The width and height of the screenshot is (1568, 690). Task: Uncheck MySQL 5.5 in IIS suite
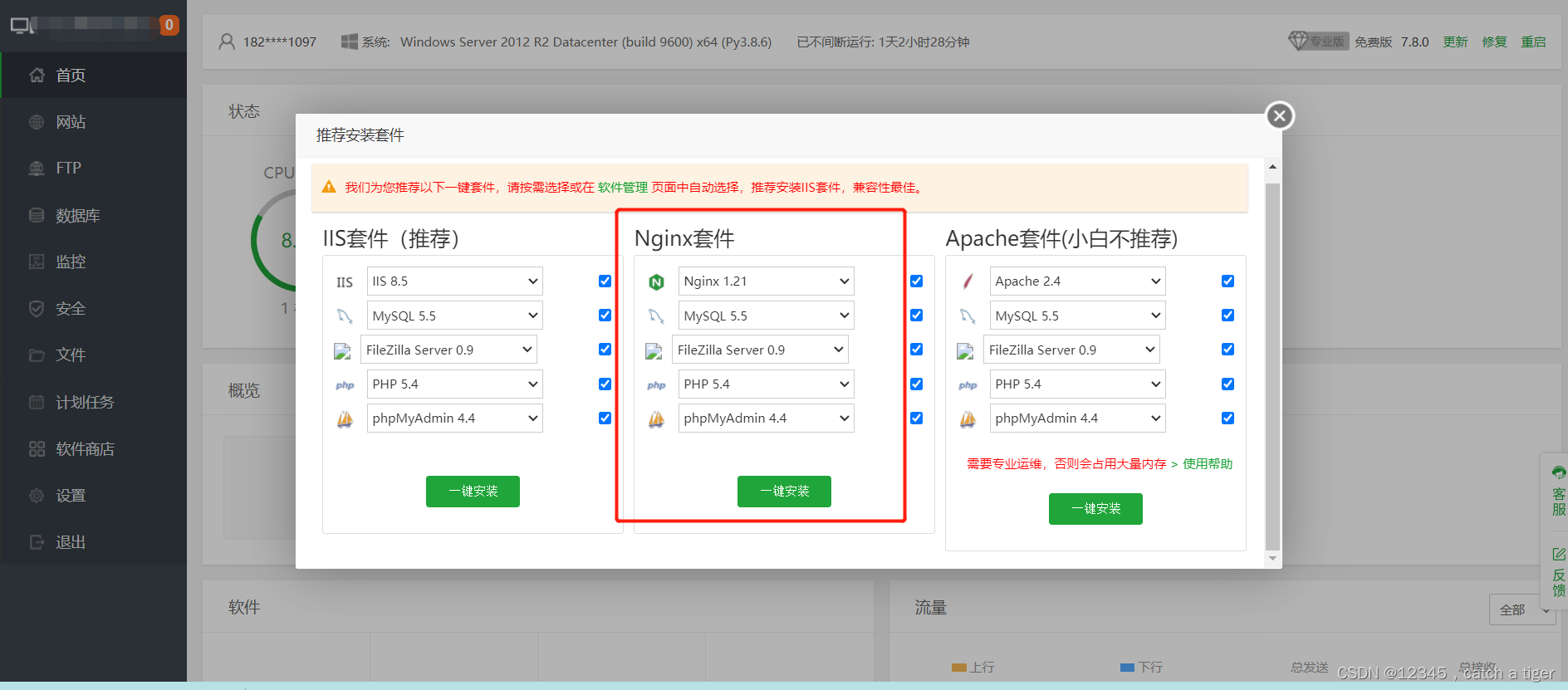click(x=605, y=316)
